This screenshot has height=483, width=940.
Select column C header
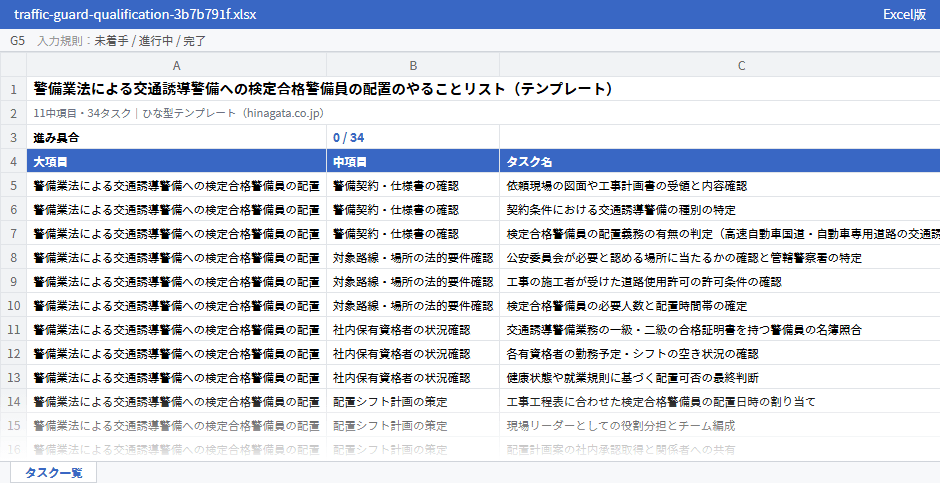point(719,65)
